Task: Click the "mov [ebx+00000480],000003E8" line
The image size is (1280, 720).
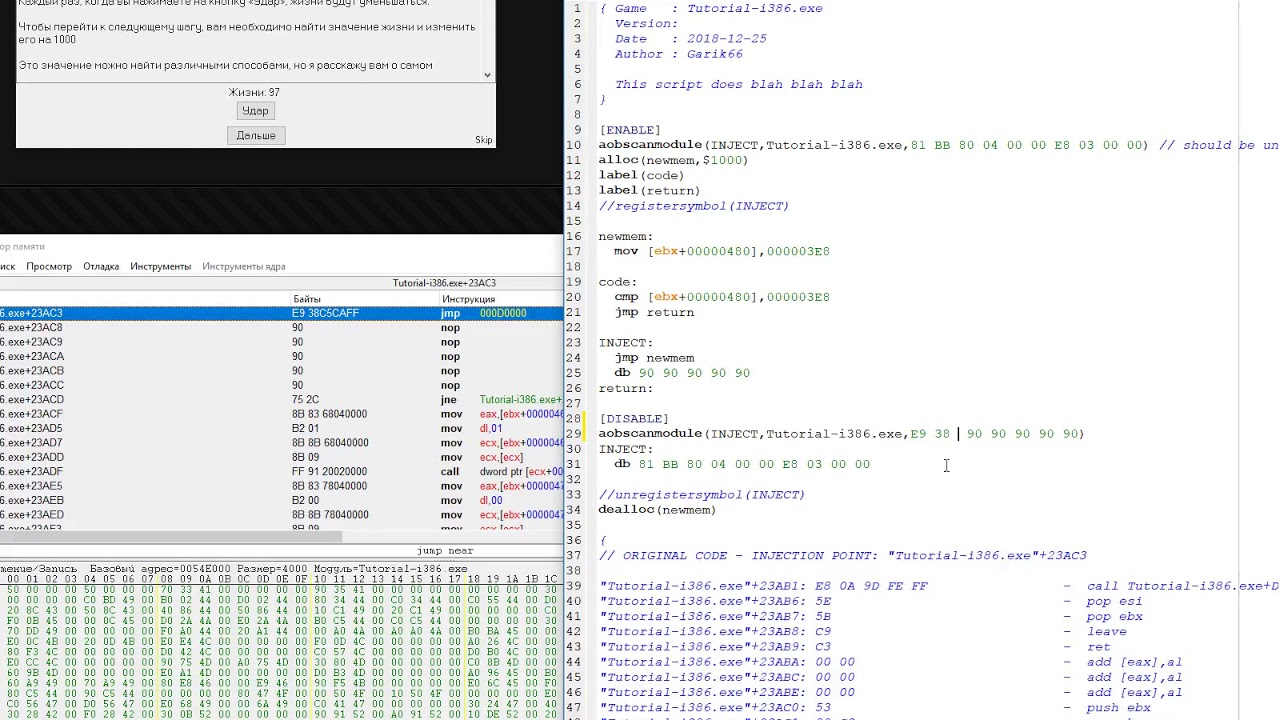Action: click(722, 251)
